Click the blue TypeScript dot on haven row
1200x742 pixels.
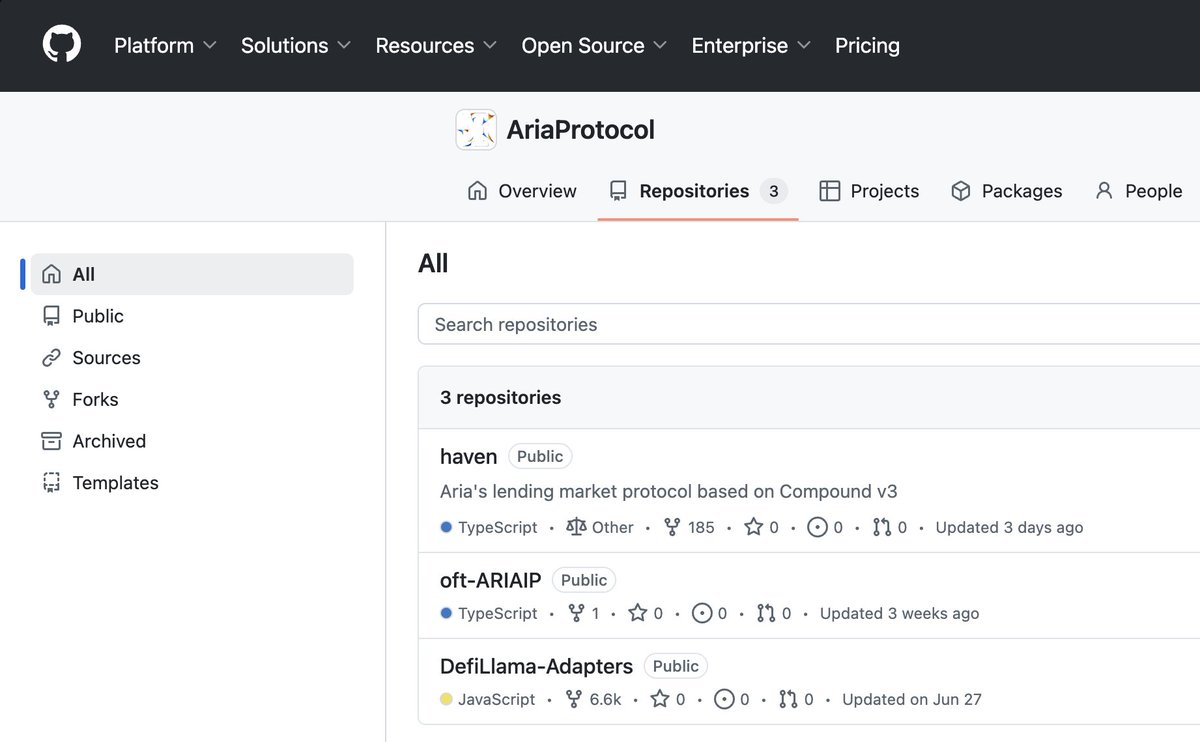[447, 528]
